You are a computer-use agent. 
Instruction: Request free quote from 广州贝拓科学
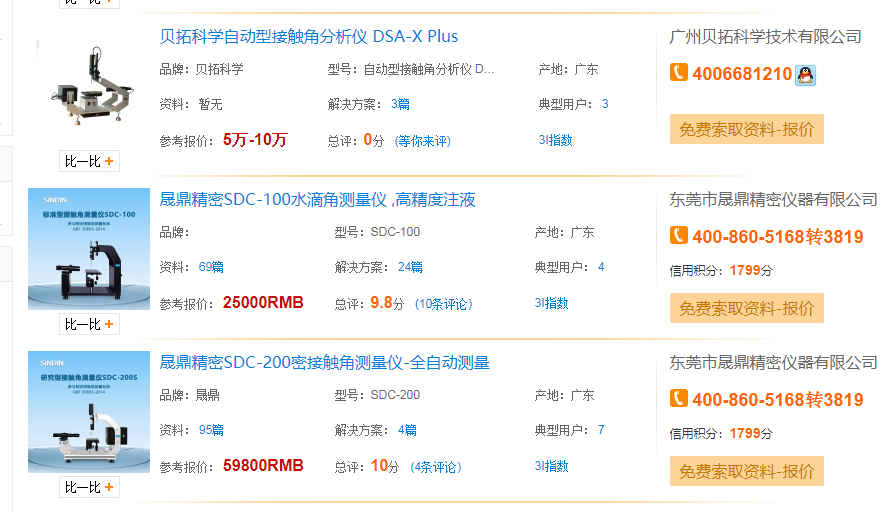point(746,129)
